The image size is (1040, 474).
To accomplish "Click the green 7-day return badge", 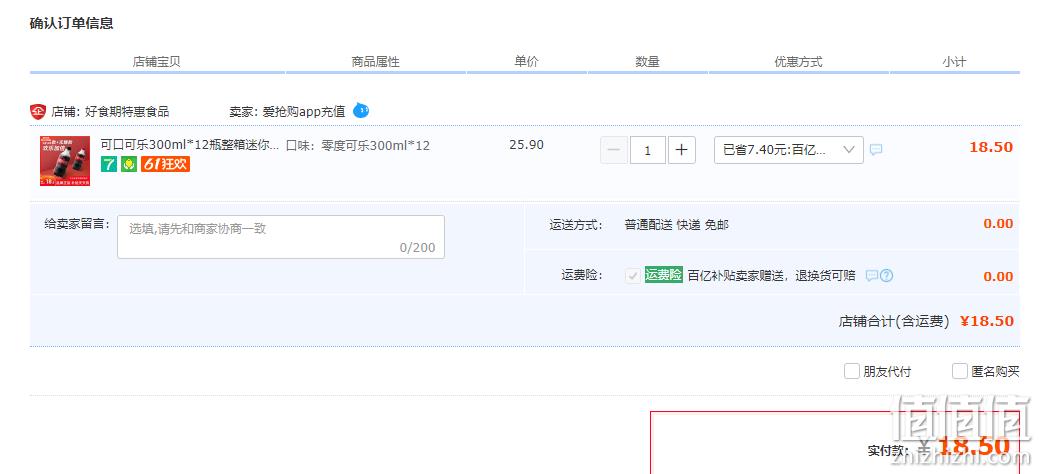I will [109, 164].
